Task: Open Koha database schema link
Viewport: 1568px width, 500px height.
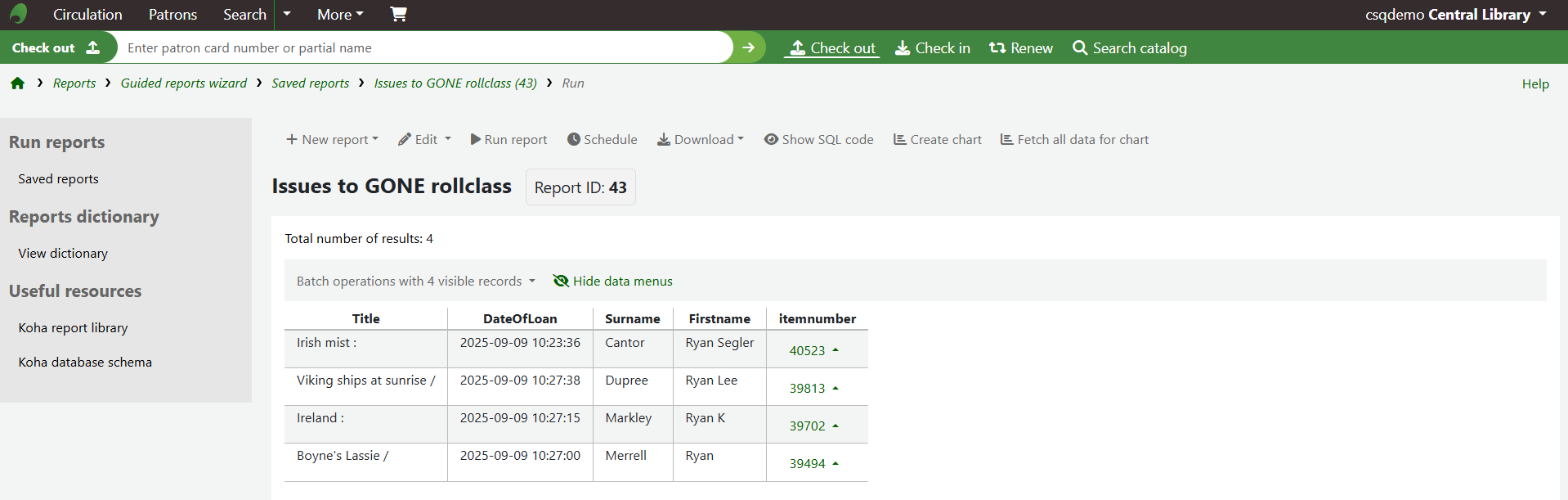Action: coord(85,363)
